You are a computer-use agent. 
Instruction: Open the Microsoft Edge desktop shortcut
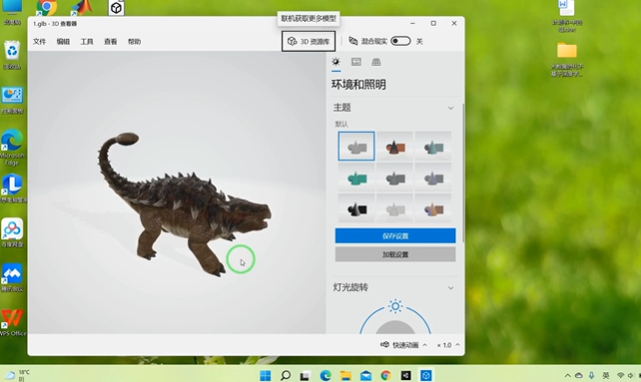[12, 147]
